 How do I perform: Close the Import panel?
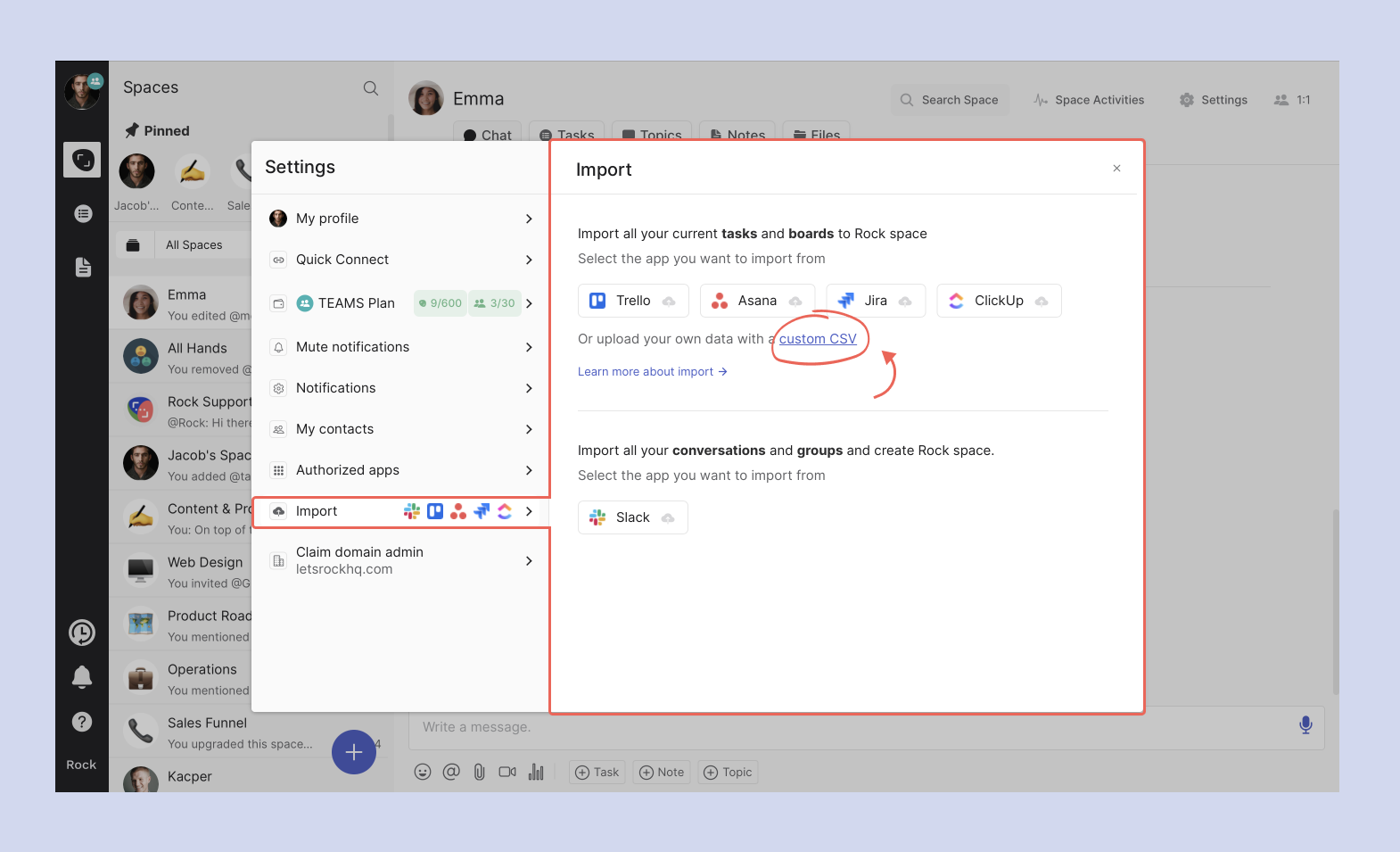coord(1116,169)
